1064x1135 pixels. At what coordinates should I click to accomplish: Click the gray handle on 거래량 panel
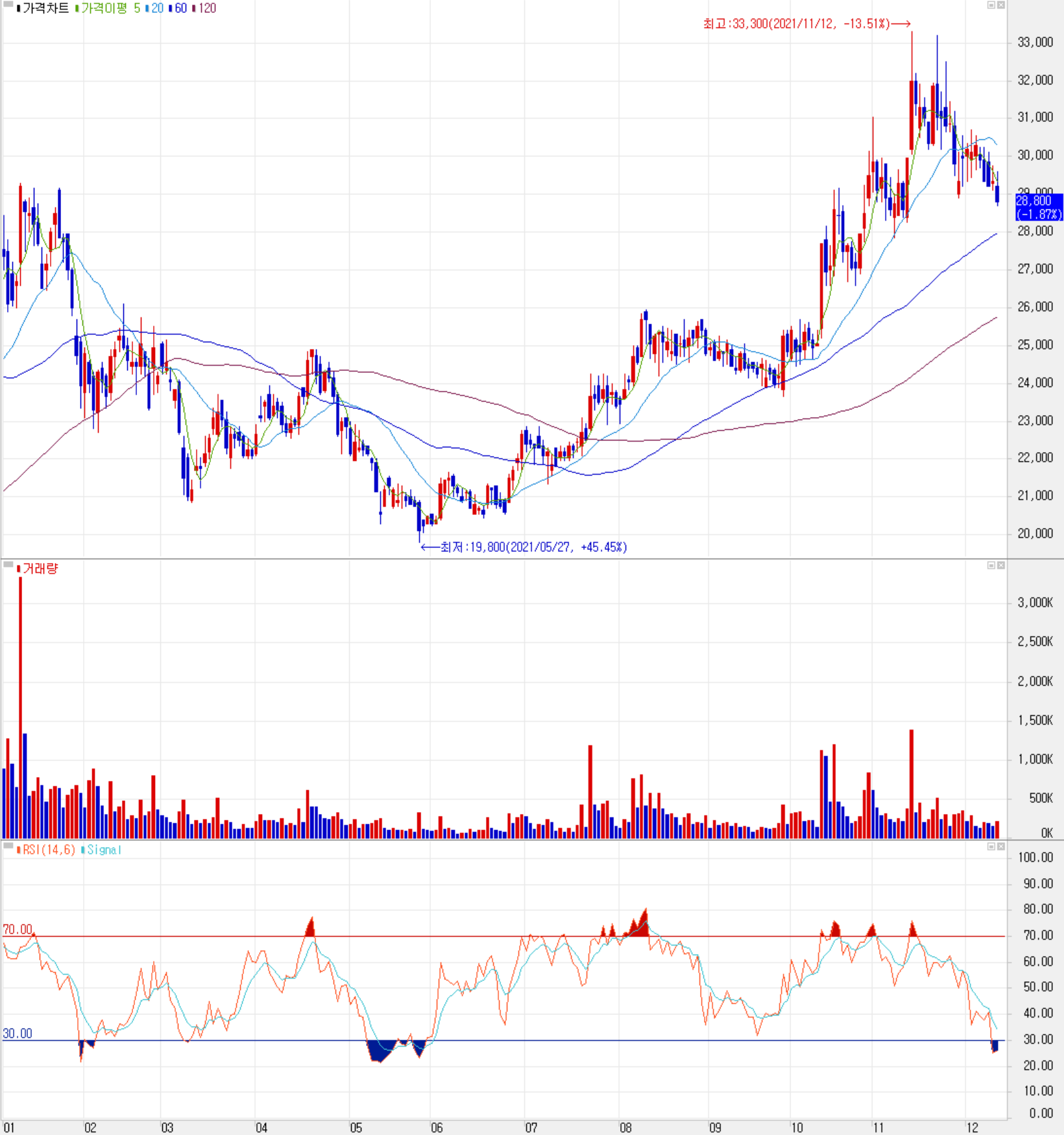(x=8, y=565)
